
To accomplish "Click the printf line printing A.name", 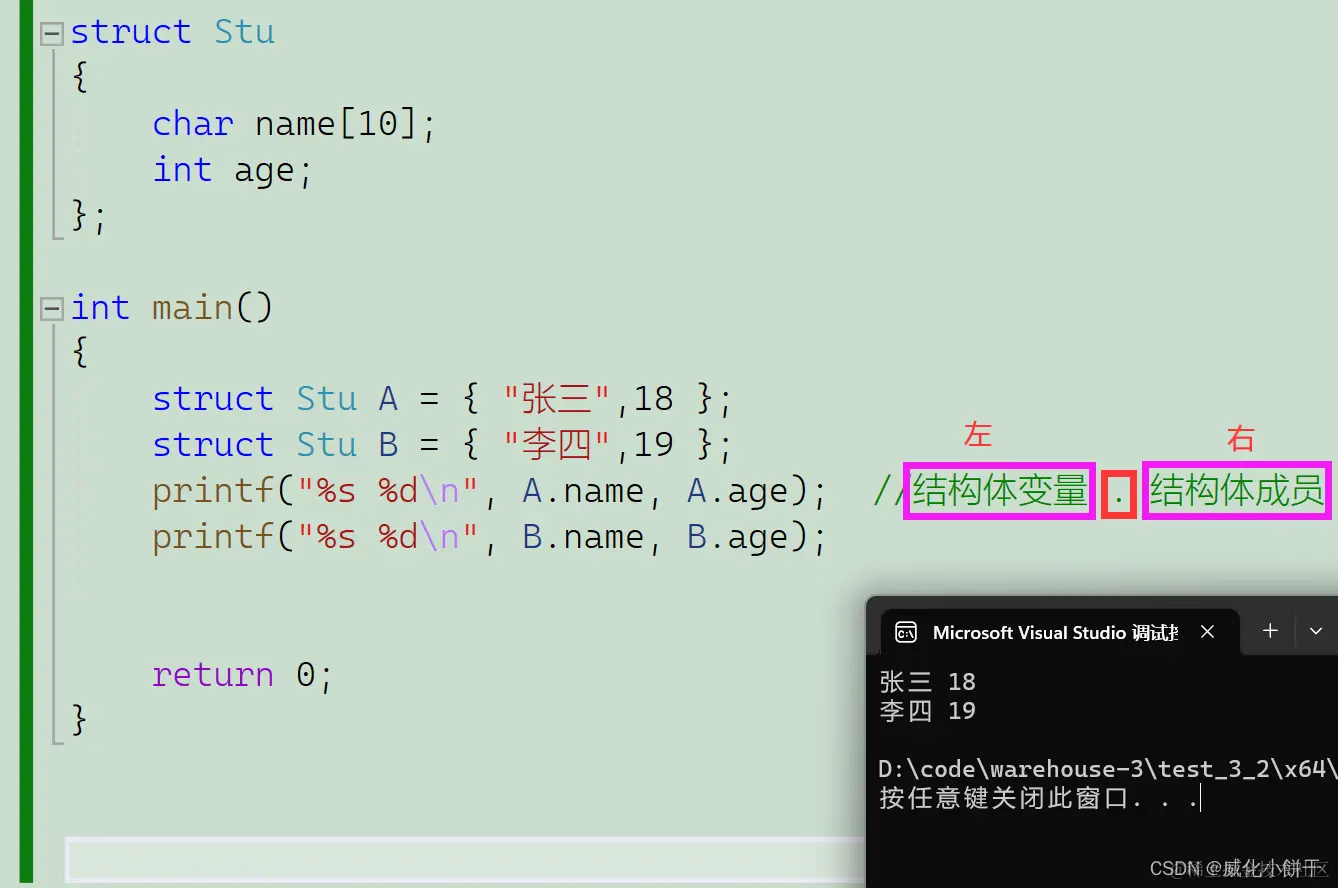I will tap(490, 491).
